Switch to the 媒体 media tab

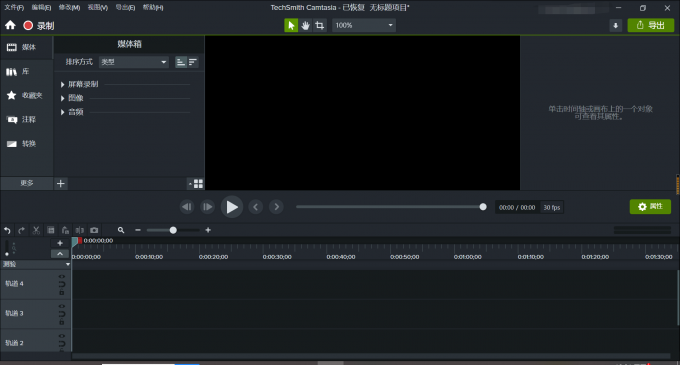pyautogui.click(x=26, y=47)
